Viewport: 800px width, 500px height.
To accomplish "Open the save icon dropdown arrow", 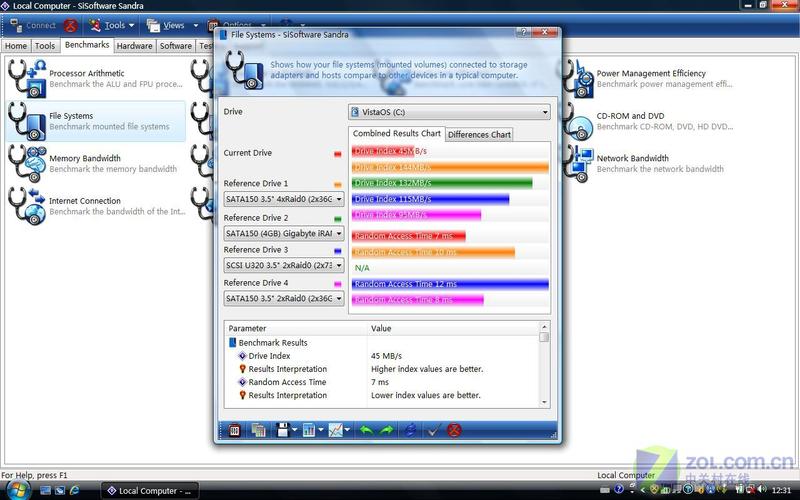I will point(294,431).
